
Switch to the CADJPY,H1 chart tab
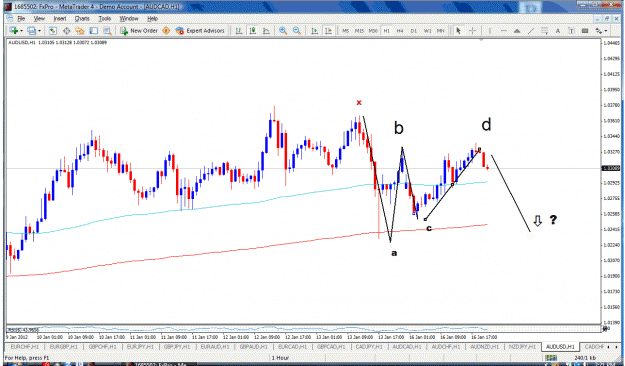[369, 347]
